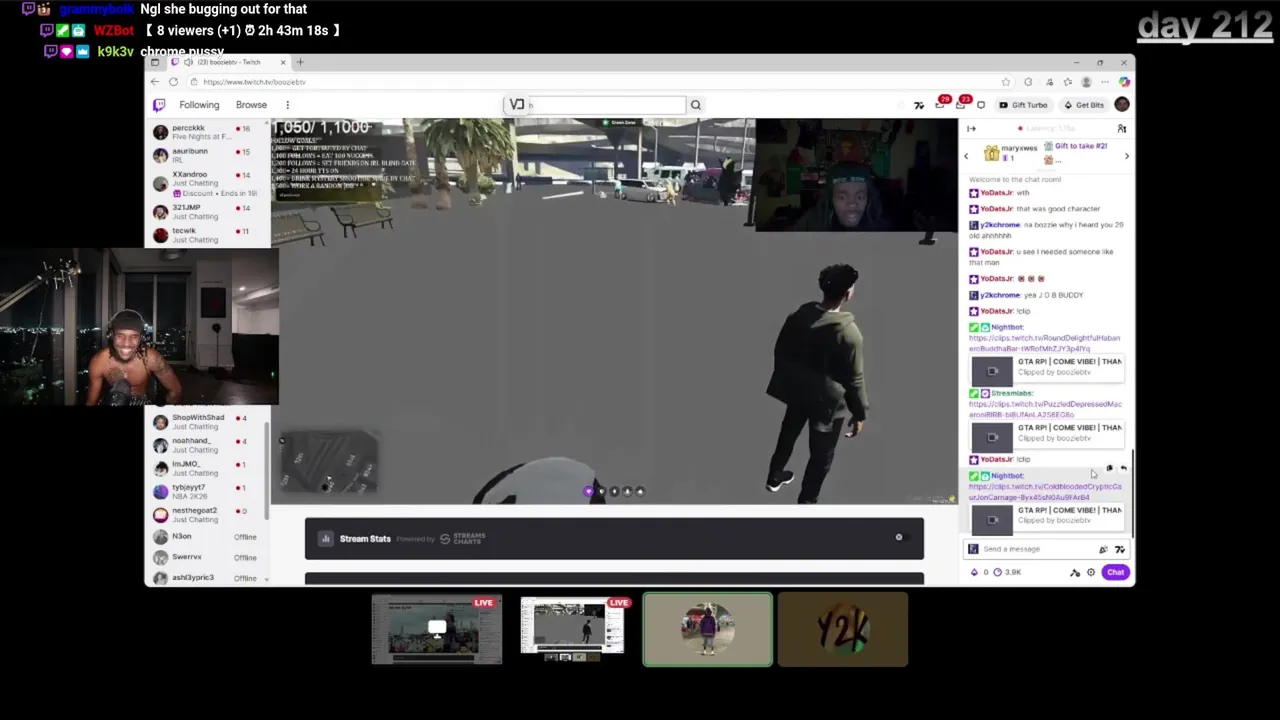Open the ColdbloodedCryptic clip link
The height and width of the screenshot is (720, 1280).
(x=1045, y=491)
